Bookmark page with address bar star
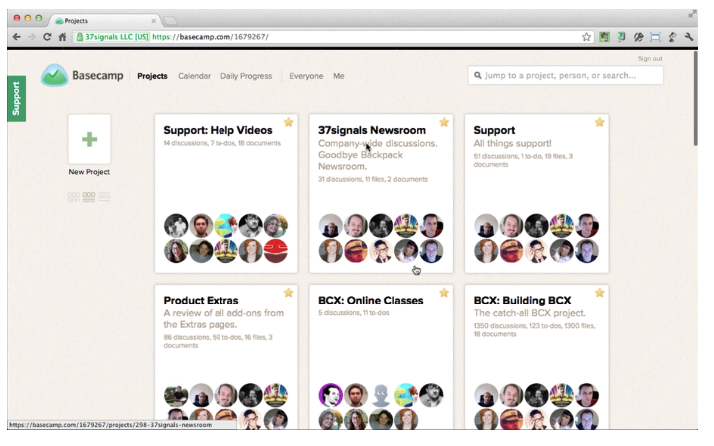 click(587, 37)
